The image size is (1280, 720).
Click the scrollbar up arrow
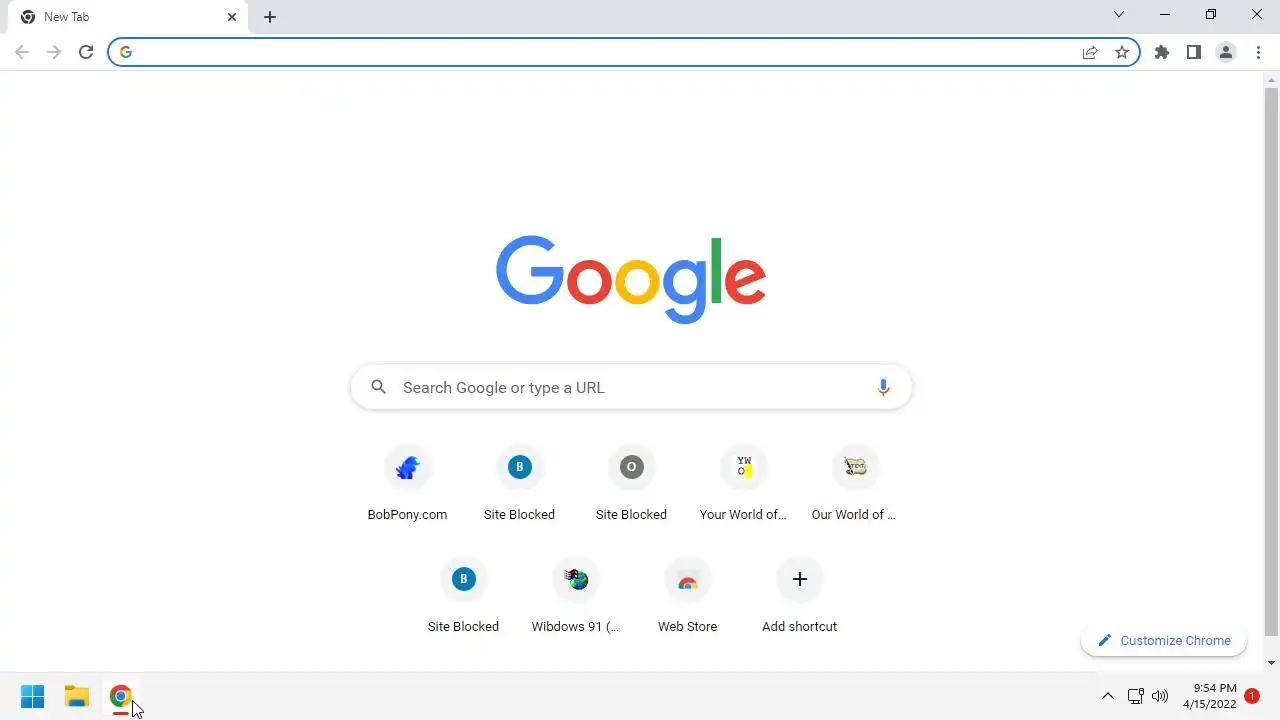click(x=1272, y=79)
